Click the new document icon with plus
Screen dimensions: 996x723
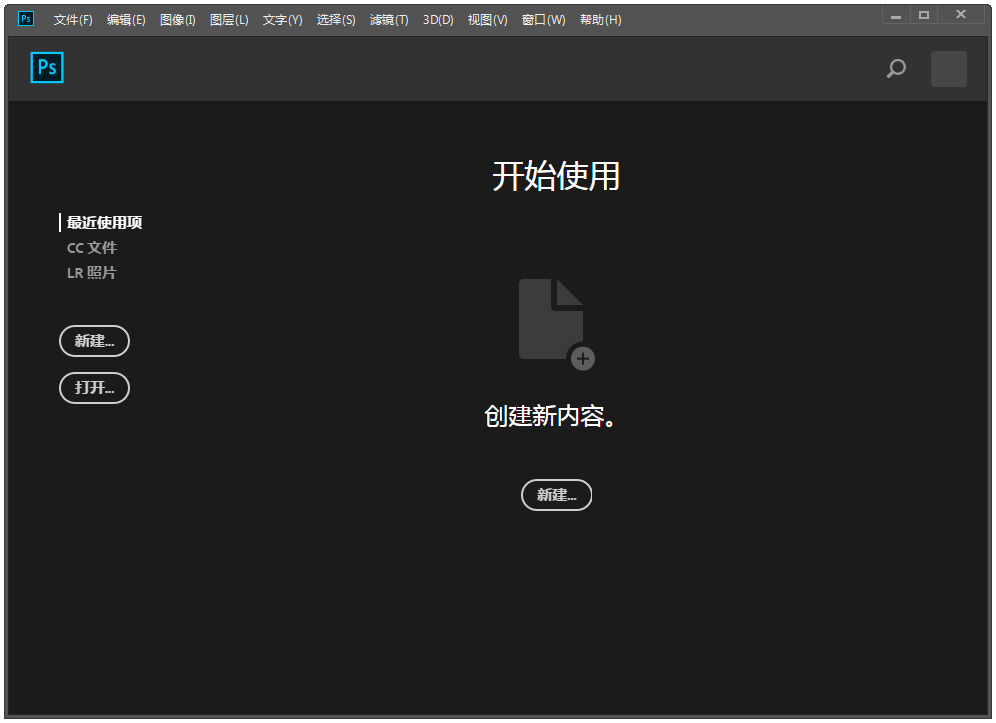pos(556,324)
